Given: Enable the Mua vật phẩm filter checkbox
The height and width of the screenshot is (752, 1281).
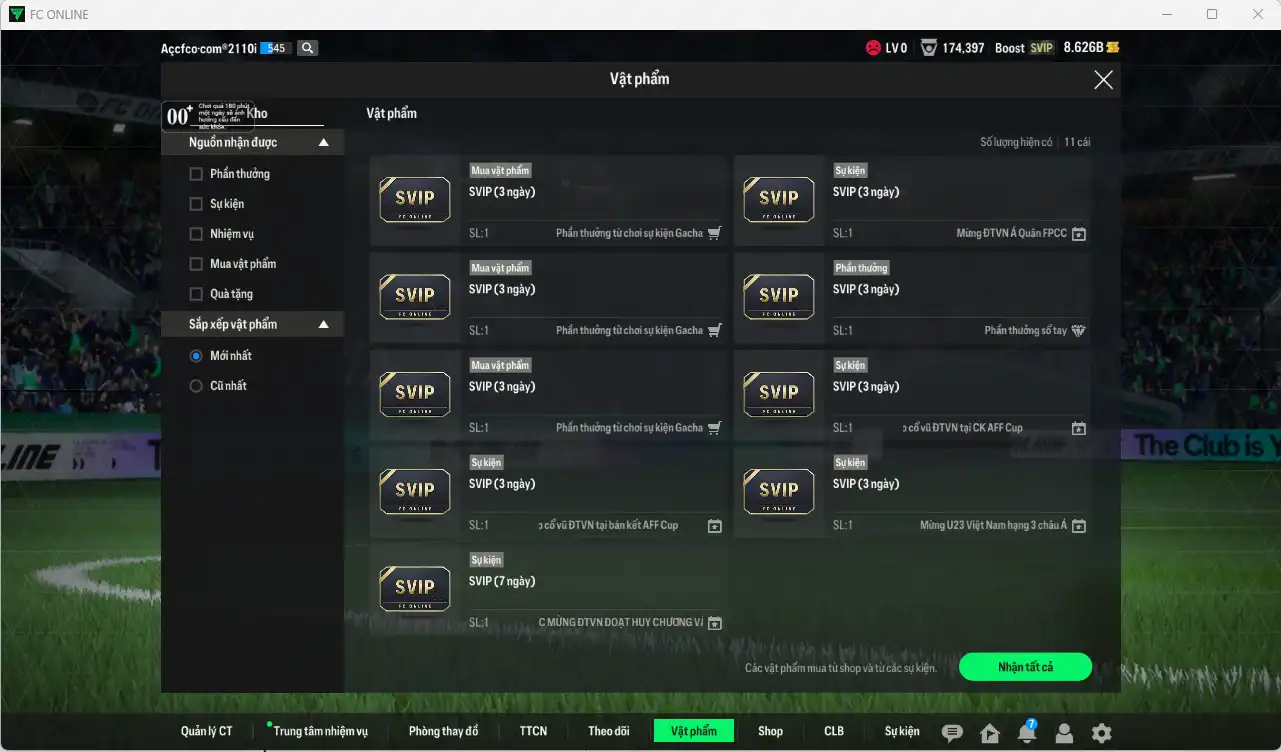Looking at the screenshot, I should [x=196, y=264].
